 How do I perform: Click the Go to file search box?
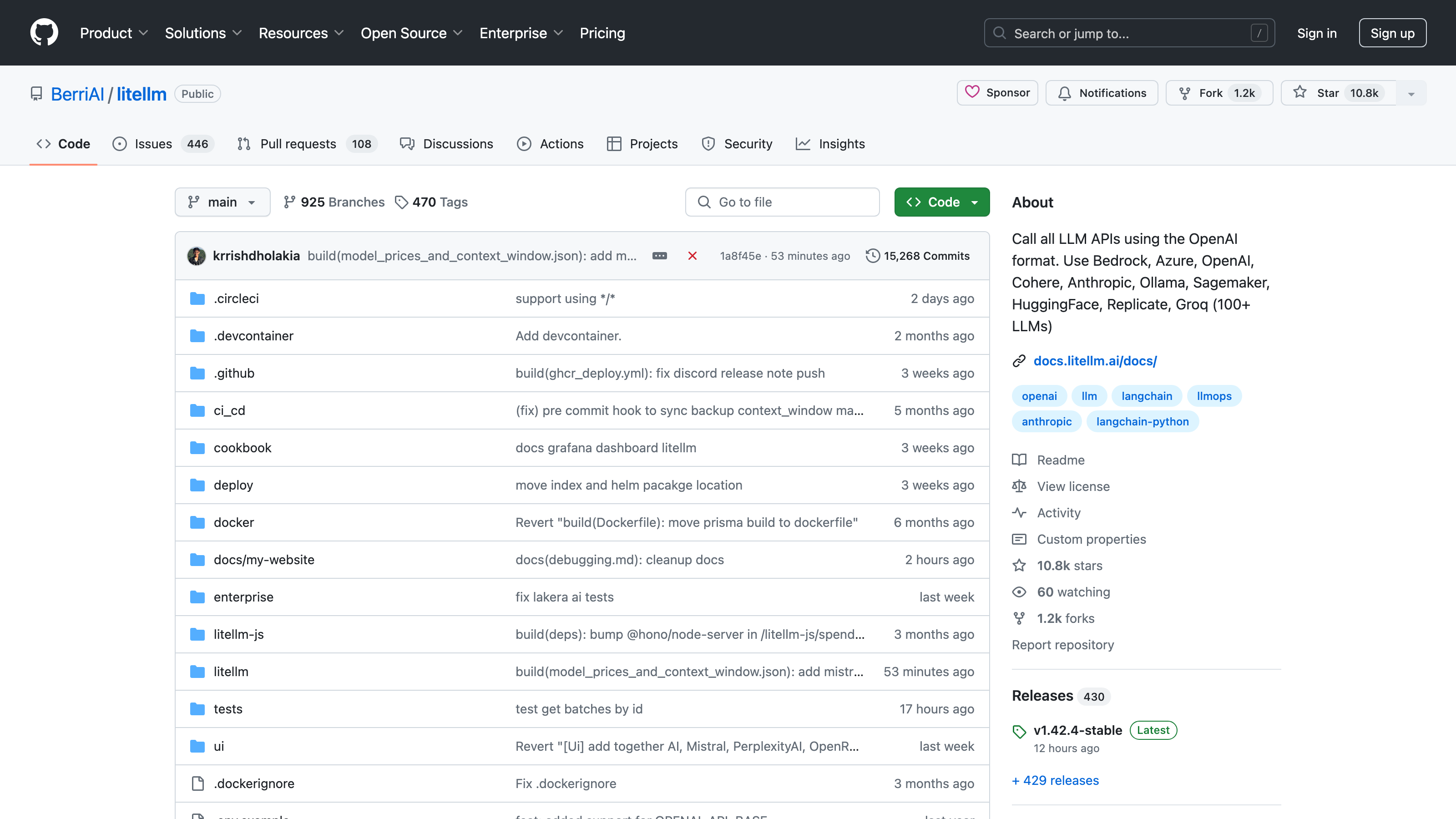click(x=782, y=202)
